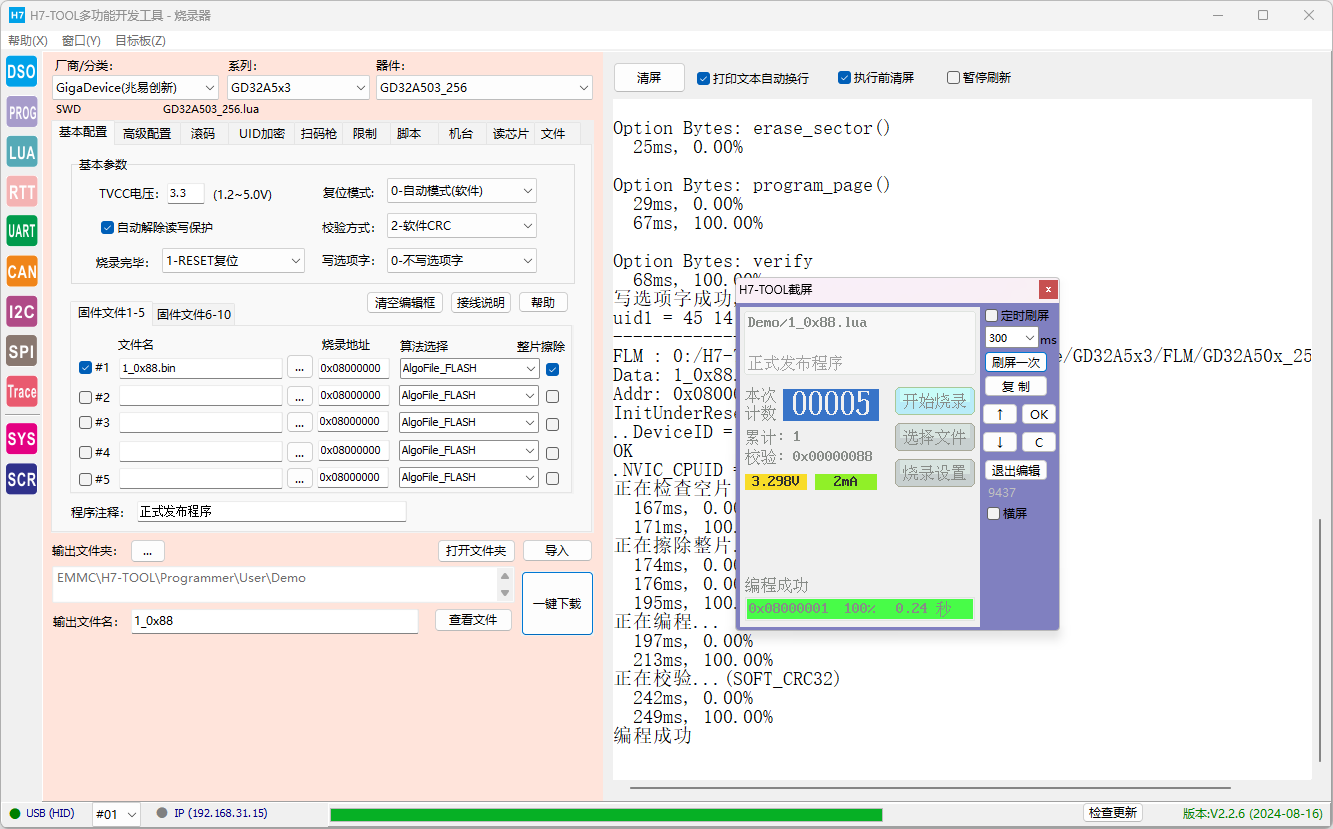
Task: Browse file for firmware row #4
Action: [x=300, y=451]
